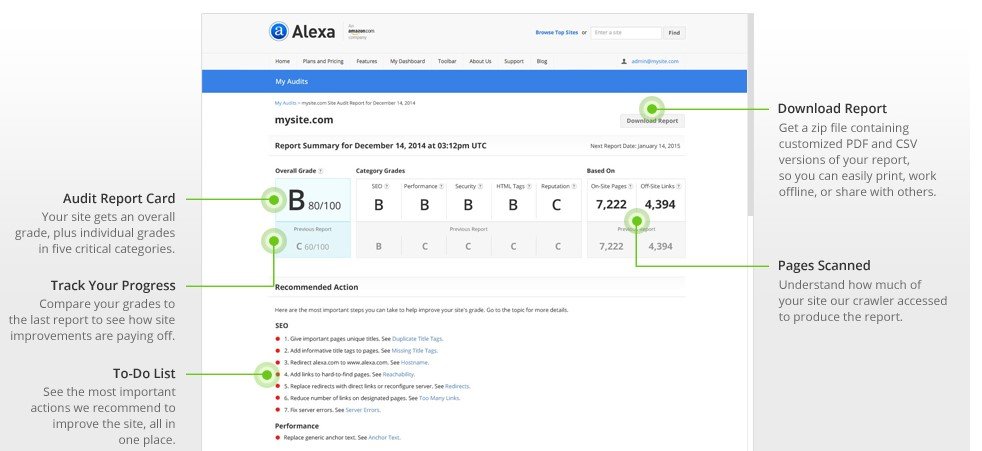
Task: Click the Alexa logo icon
Action: coord(279,31)
